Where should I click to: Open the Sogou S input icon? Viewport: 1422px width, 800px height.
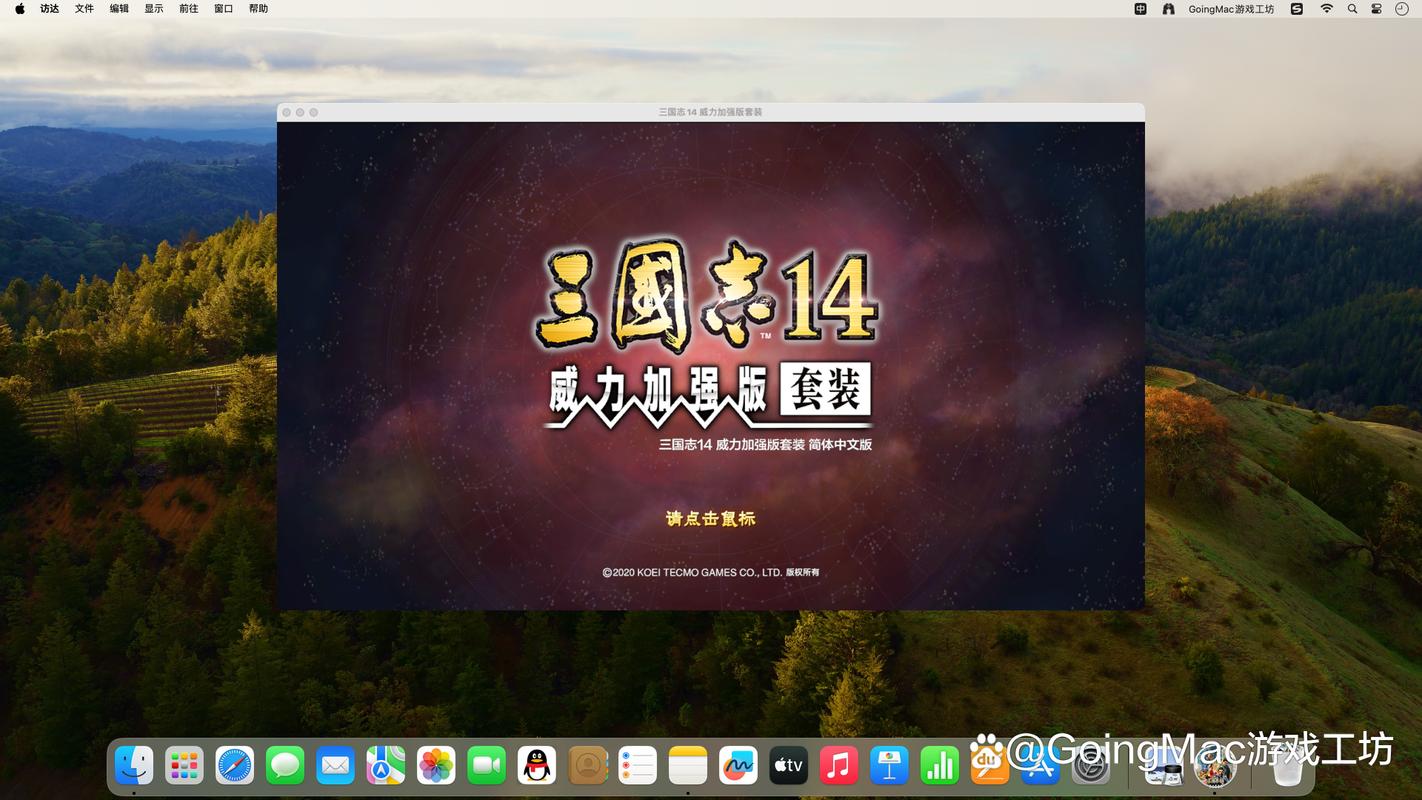tap(1296, 8)
